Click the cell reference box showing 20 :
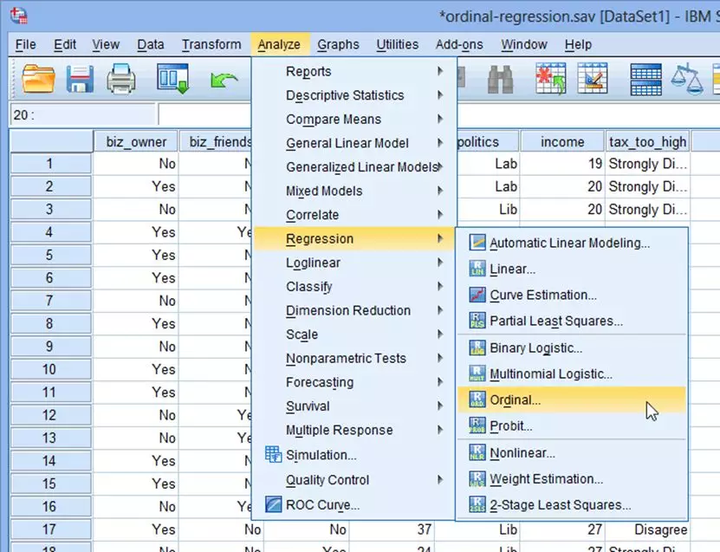The height and width of the screenshot is (552, 720). pyautogui.click(x=83, y=114)
